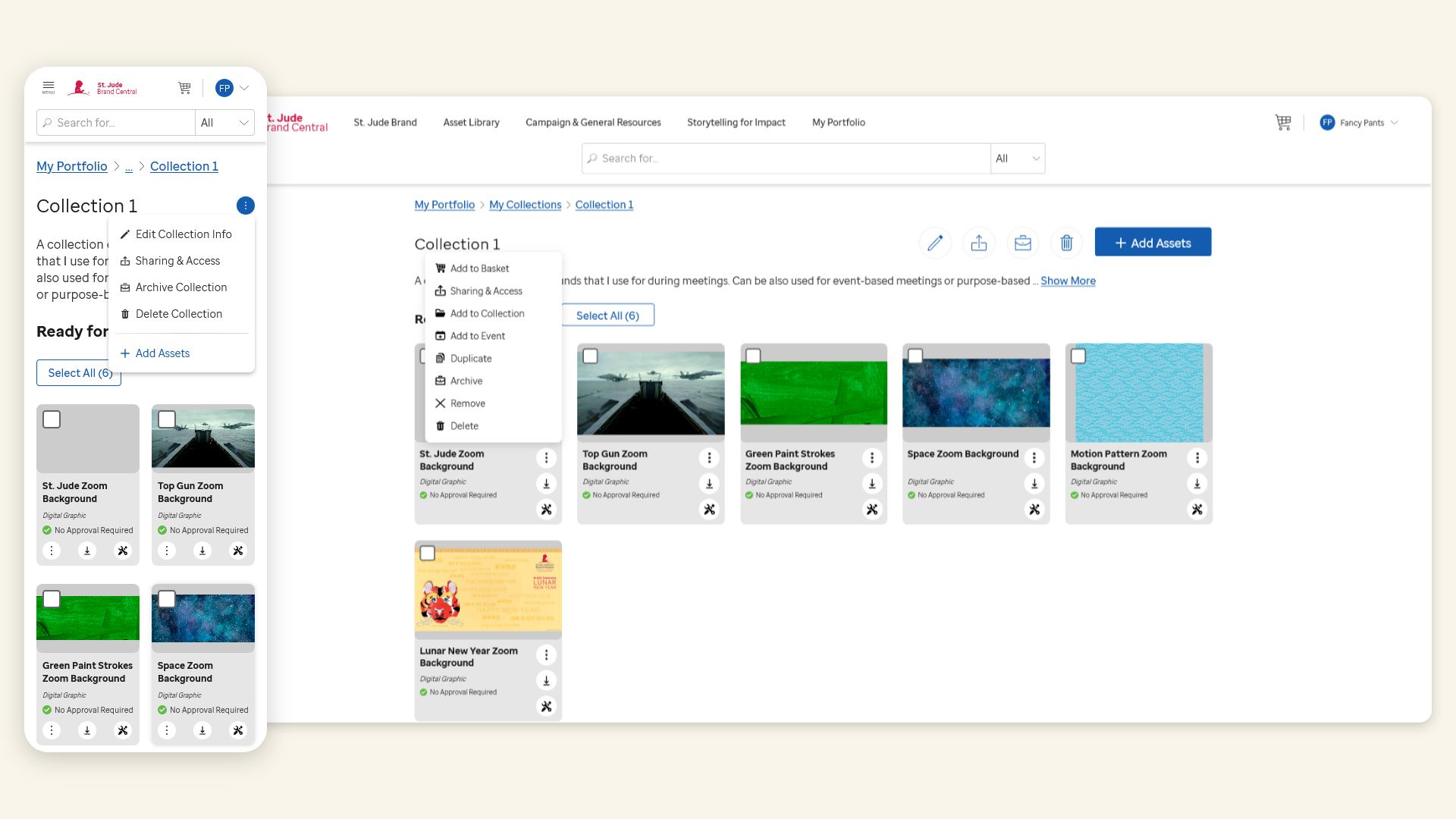Download the Top Gun Zoom Background (desktop)
This screenshot has width=1456, height=819.
[x=709, y=484]
